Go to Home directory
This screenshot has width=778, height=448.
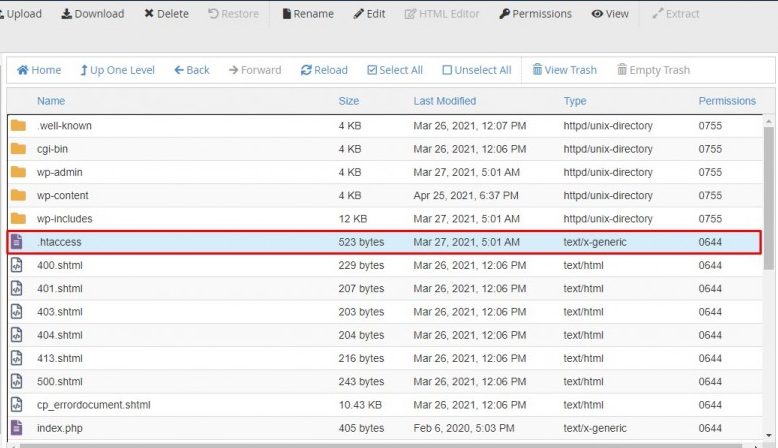[39, 70]
